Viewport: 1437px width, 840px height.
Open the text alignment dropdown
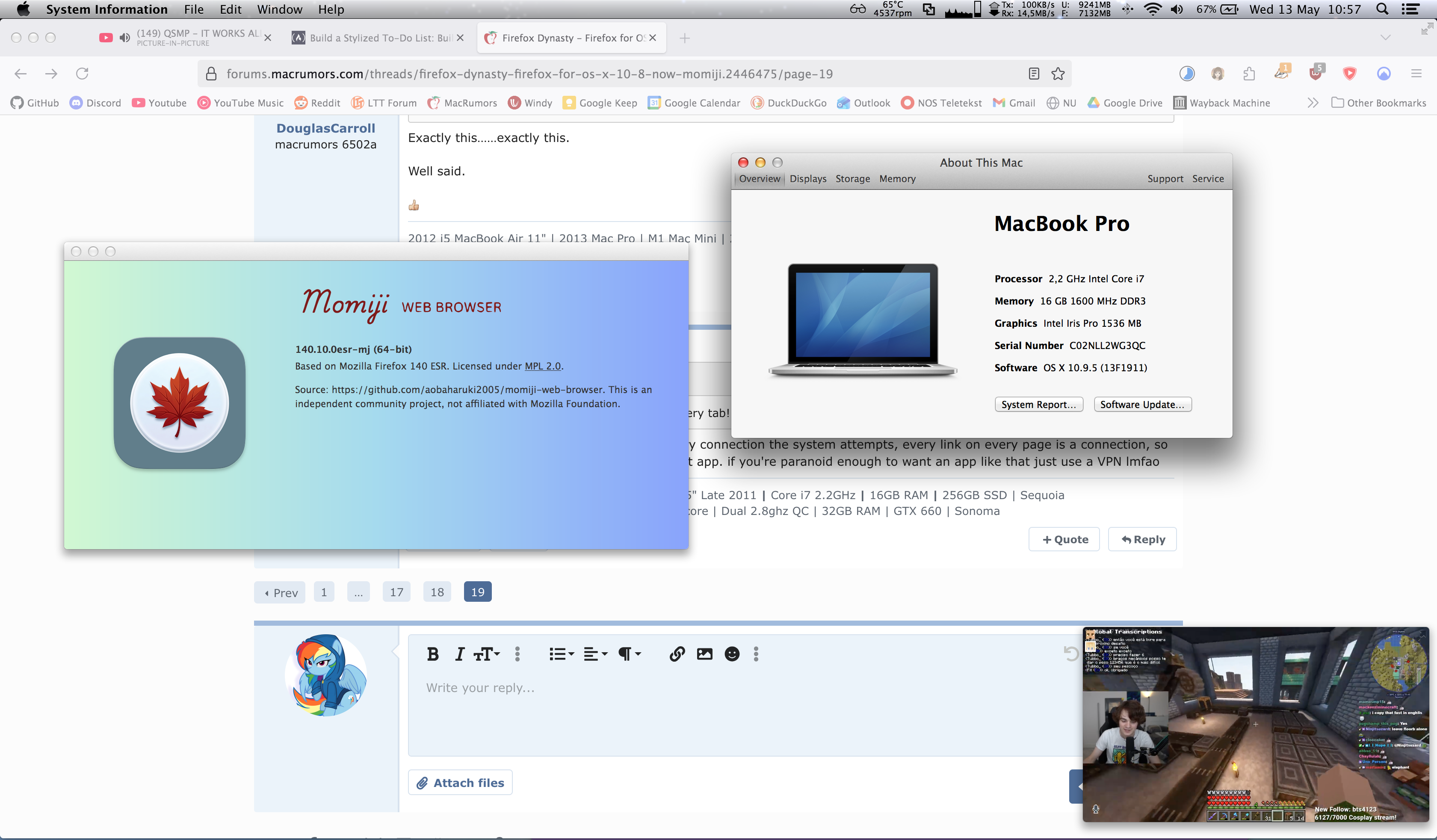595,654
